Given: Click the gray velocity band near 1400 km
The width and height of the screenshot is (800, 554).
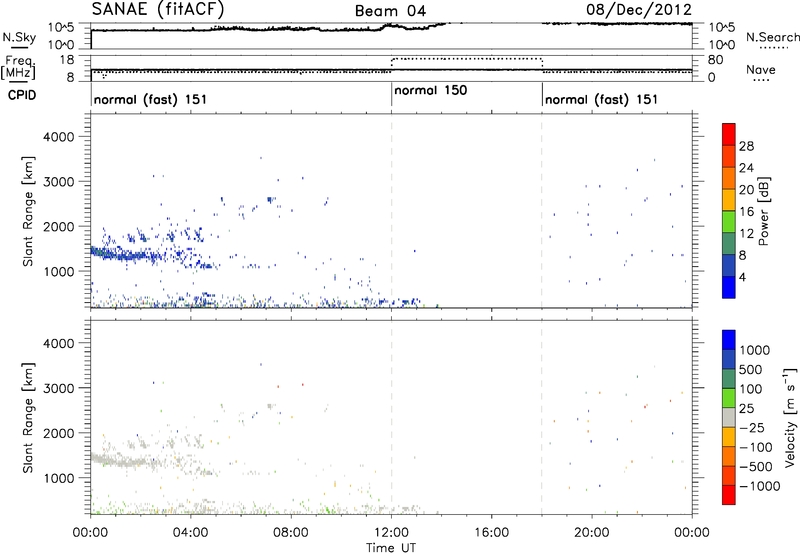Looking at the screenshot, I should coord(128,462).
